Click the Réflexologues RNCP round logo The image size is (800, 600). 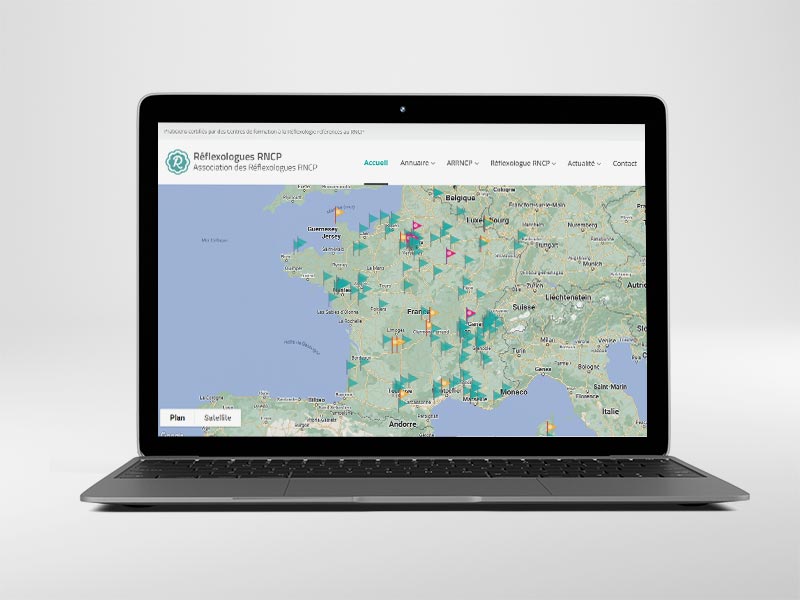click(177, 161)
